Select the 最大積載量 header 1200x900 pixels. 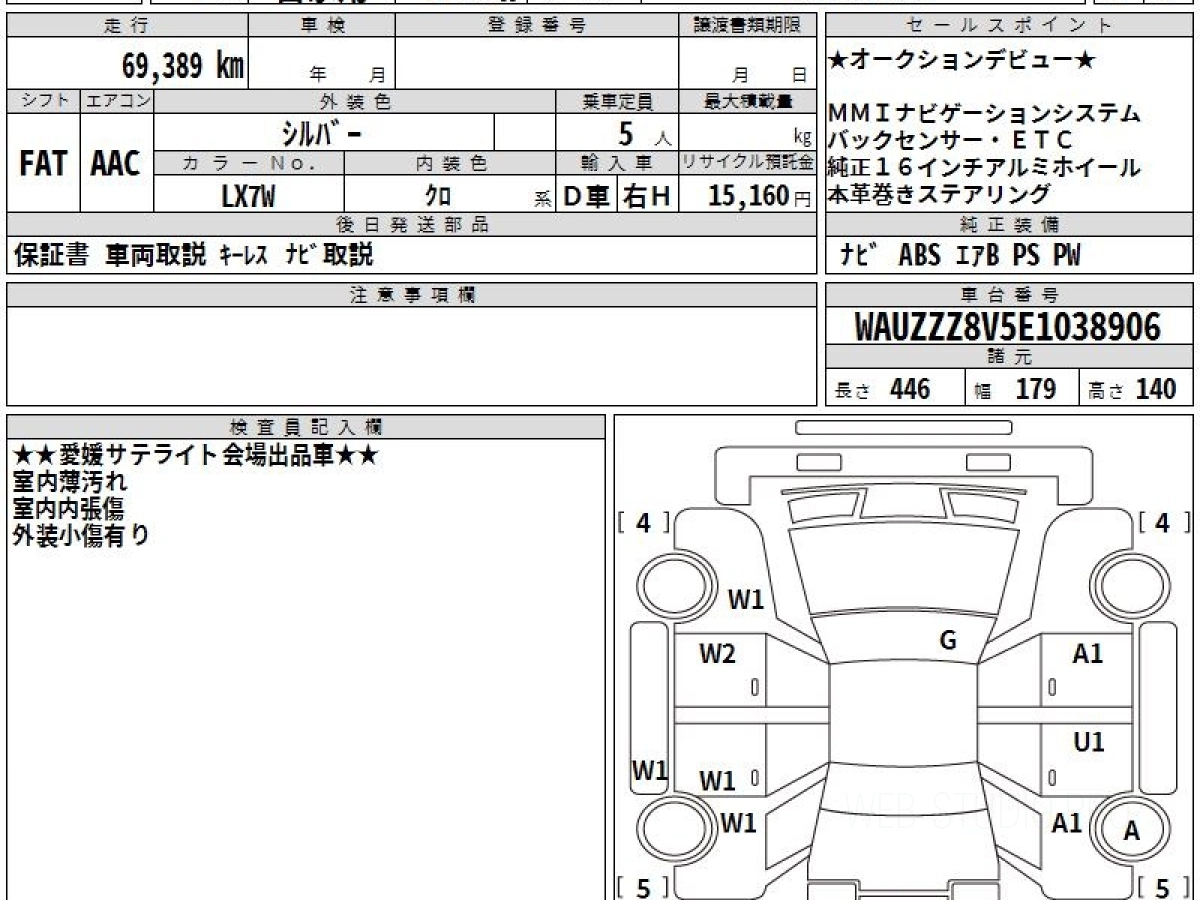(x=747, y=101)
